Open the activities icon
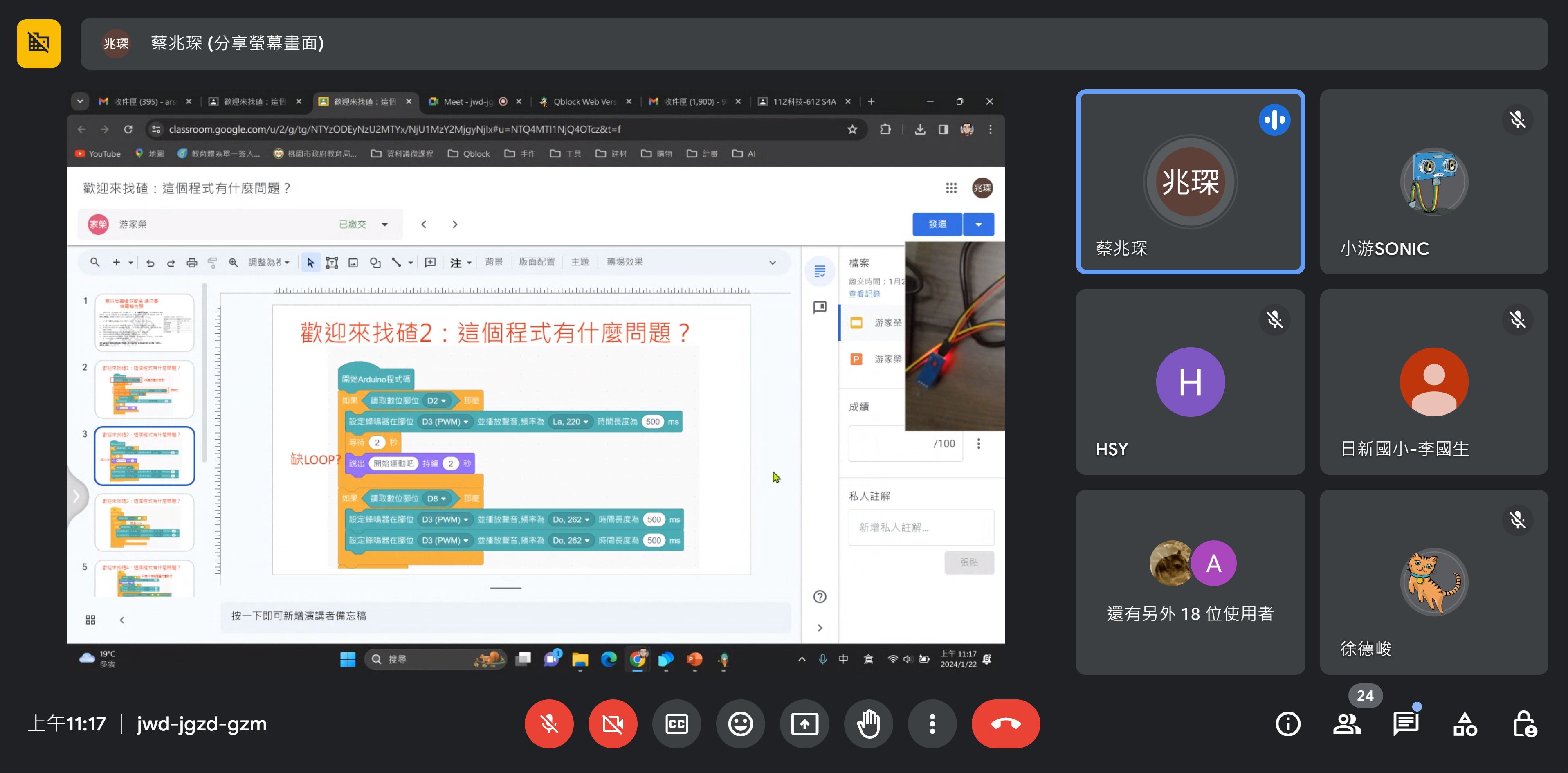Image resolution: width=1568 pixels, height=773 pixels. (x=1465, y=724)
